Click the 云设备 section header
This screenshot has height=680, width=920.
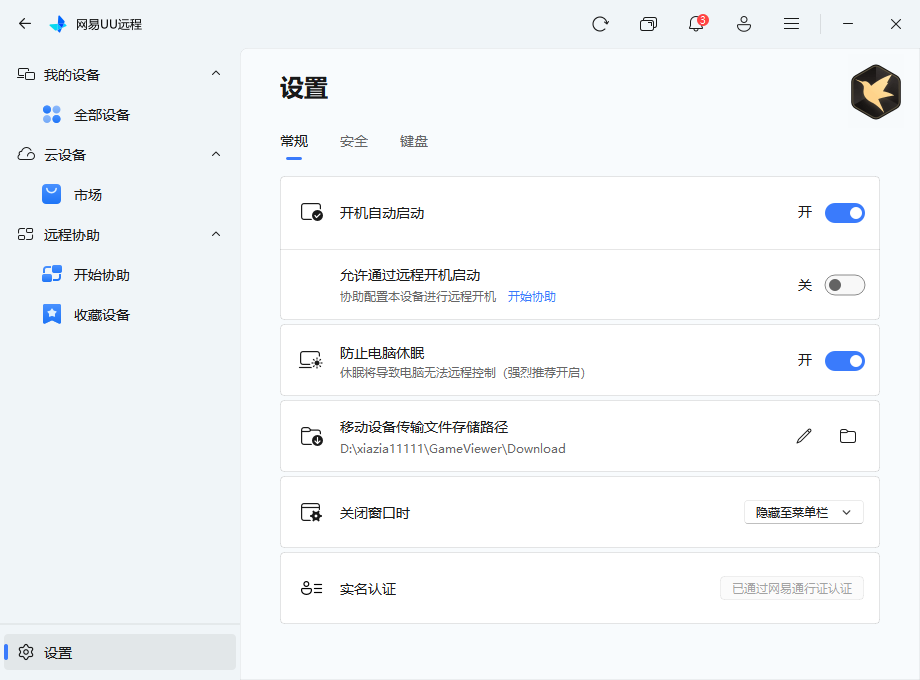[120, 155]
